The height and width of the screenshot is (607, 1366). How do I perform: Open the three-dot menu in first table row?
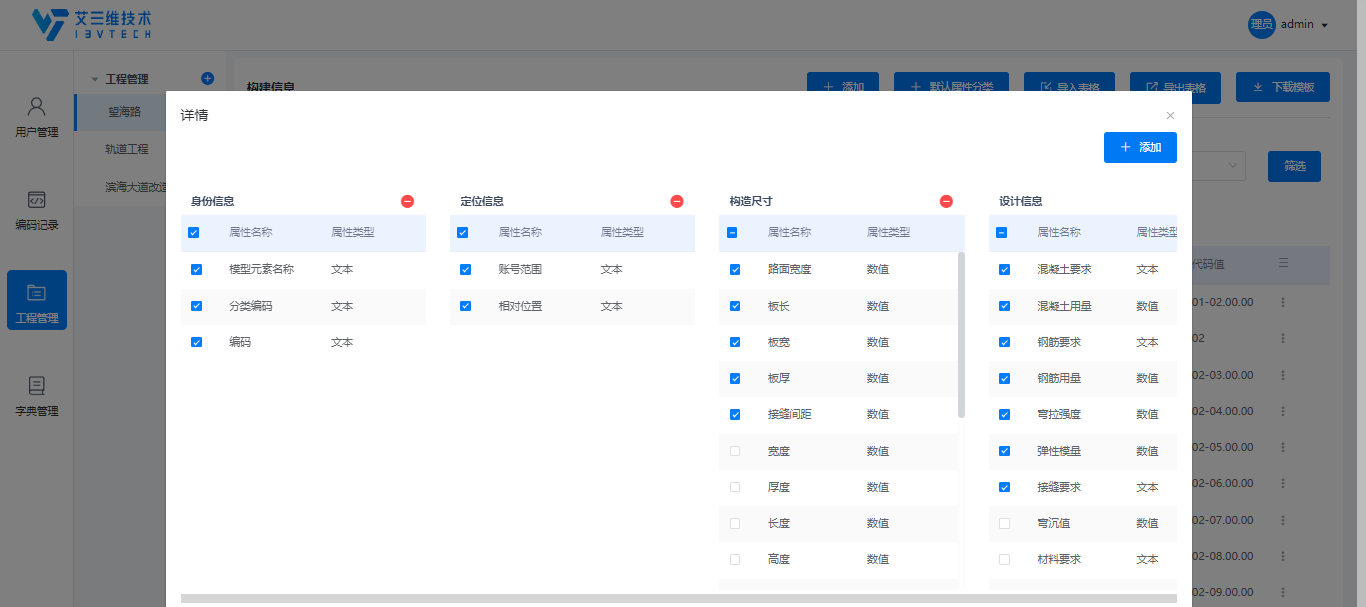(x=1283, y=302)
